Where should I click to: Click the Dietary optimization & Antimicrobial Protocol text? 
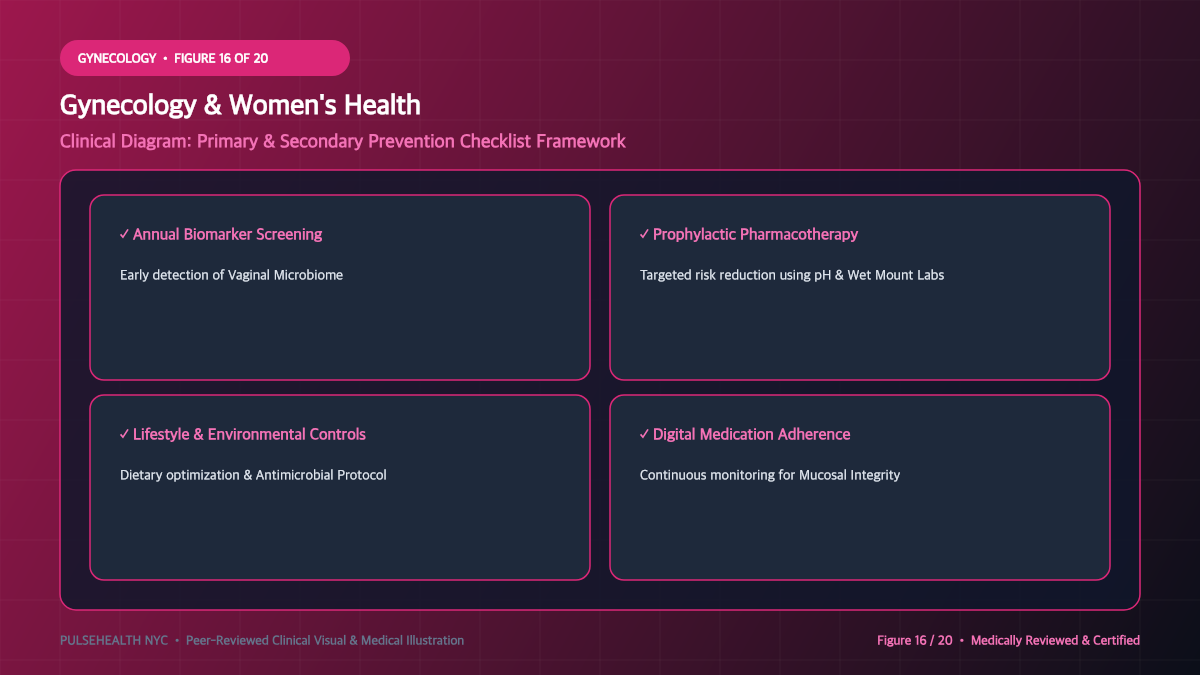coord(253,475)
